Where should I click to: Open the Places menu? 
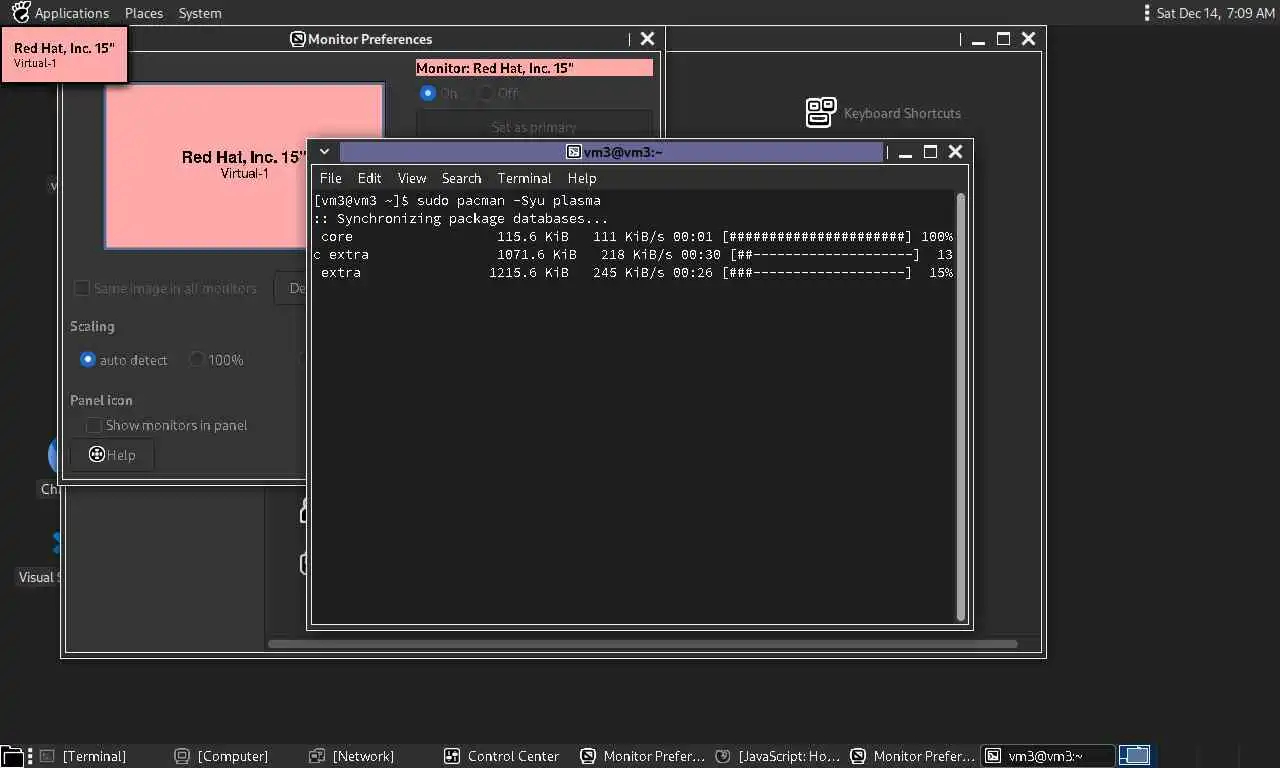tap(144, 13)
